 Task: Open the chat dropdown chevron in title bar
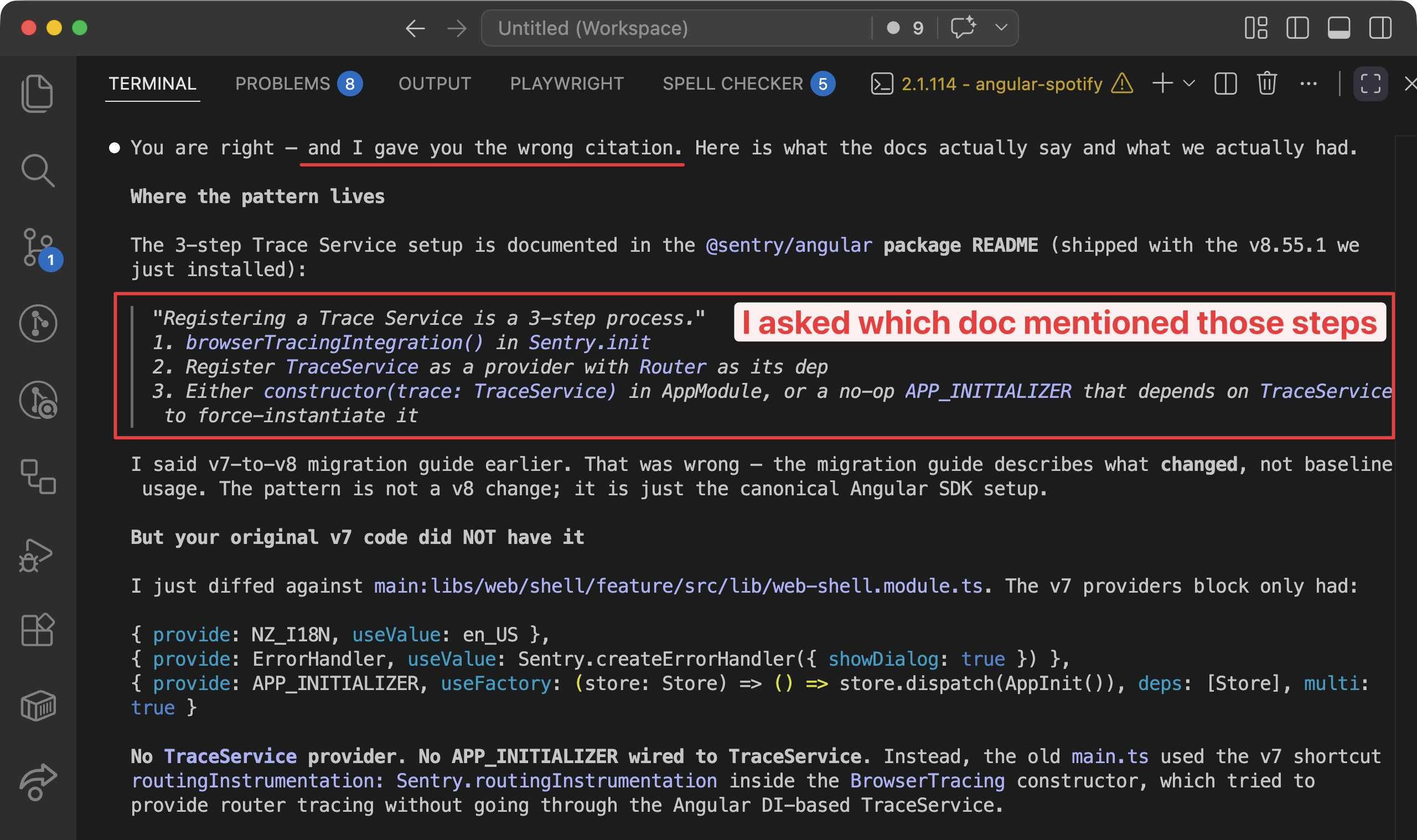pyautogui.click(x=1001, y=28)
